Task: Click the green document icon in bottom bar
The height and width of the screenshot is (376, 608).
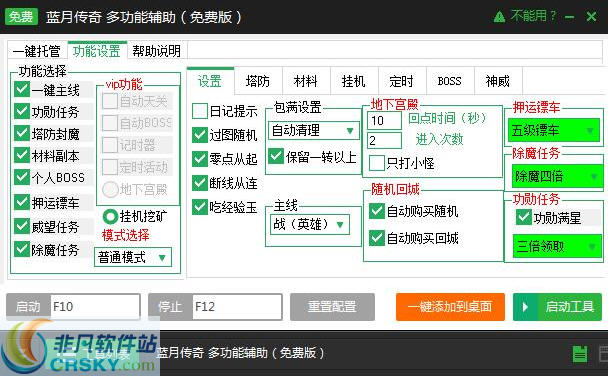Action: coord(580,354)
